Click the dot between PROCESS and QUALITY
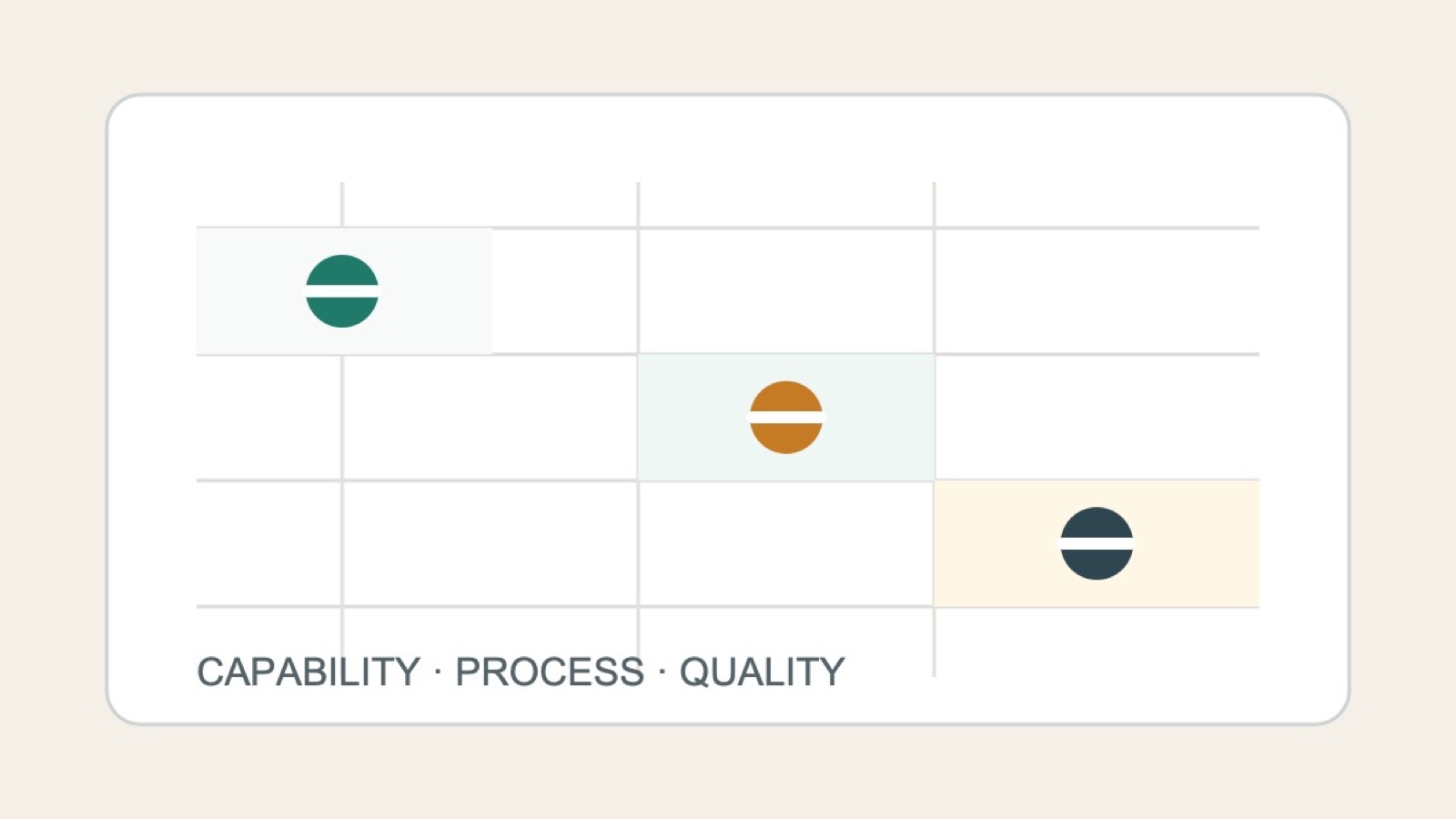The width and height of the screenshot is (1456, 819). coord(662,672)
